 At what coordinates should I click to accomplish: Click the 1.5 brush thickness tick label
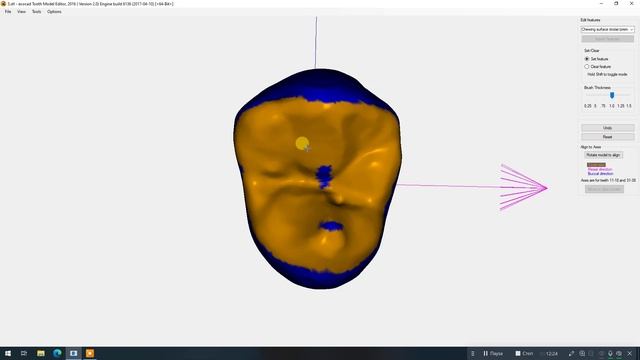coord(629,106)
